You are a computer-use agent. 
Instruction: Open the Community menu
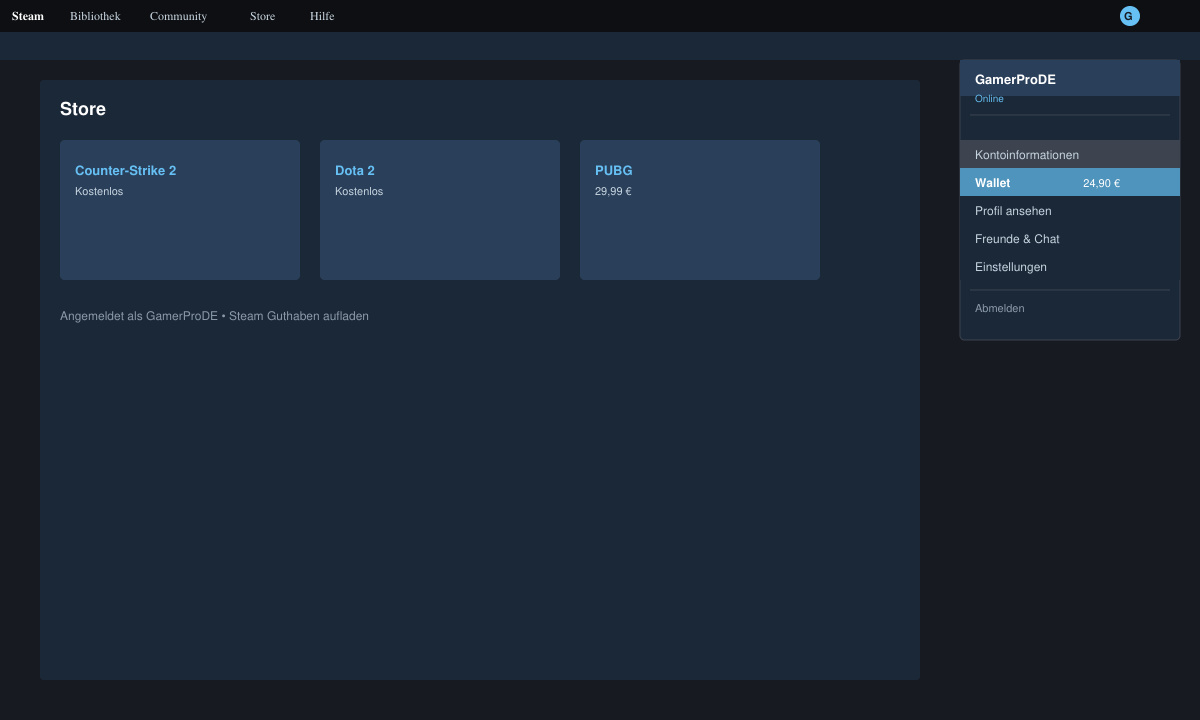pos(178,16)
